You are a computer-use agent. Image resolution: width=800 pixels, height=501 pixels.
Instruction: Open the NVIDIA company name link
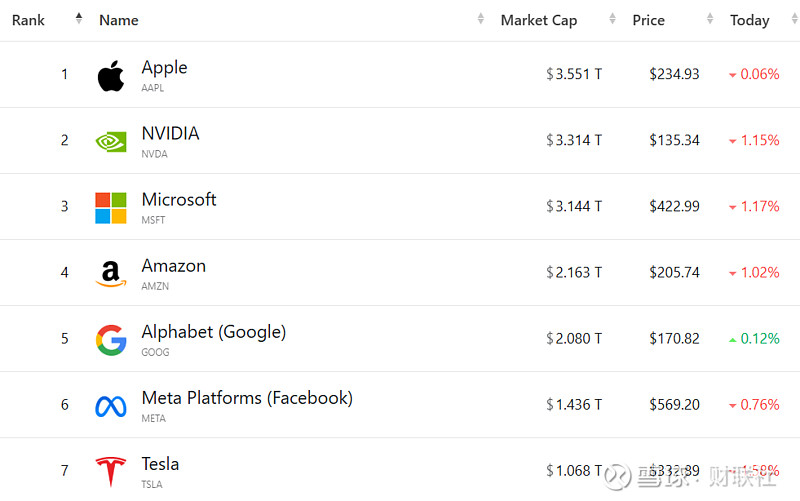tap(170, 133)
